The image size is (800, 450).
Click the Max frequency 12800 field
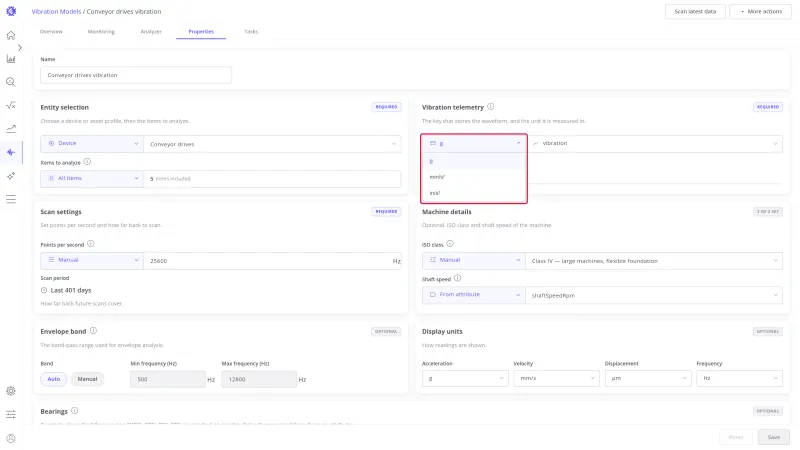click(259, 379)
